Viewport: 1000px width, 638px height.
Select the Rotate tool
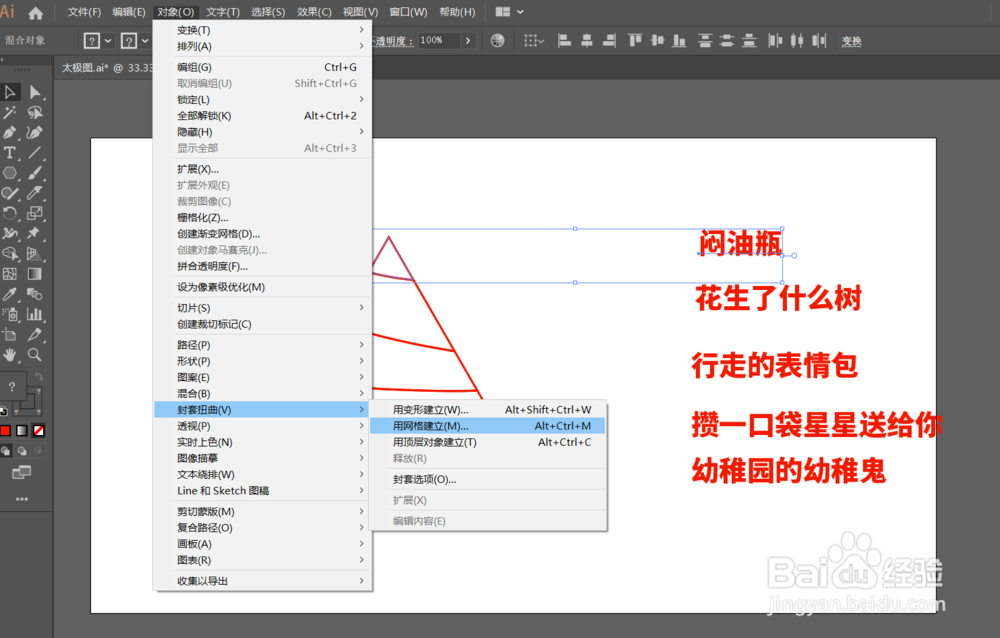(10, 214)
